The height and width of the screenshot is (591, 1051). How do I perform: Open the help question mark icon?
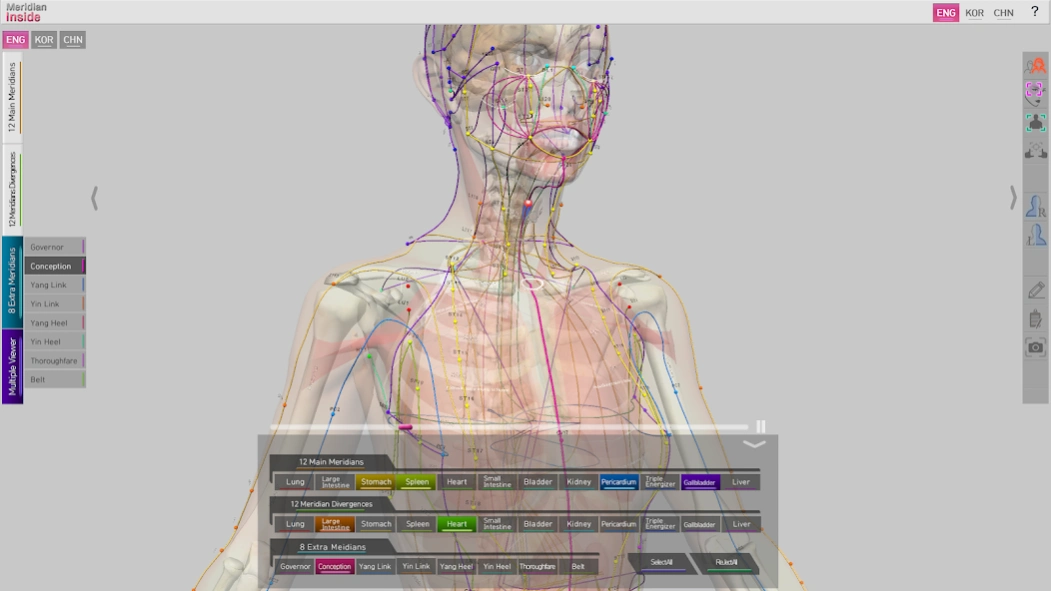1034,12
